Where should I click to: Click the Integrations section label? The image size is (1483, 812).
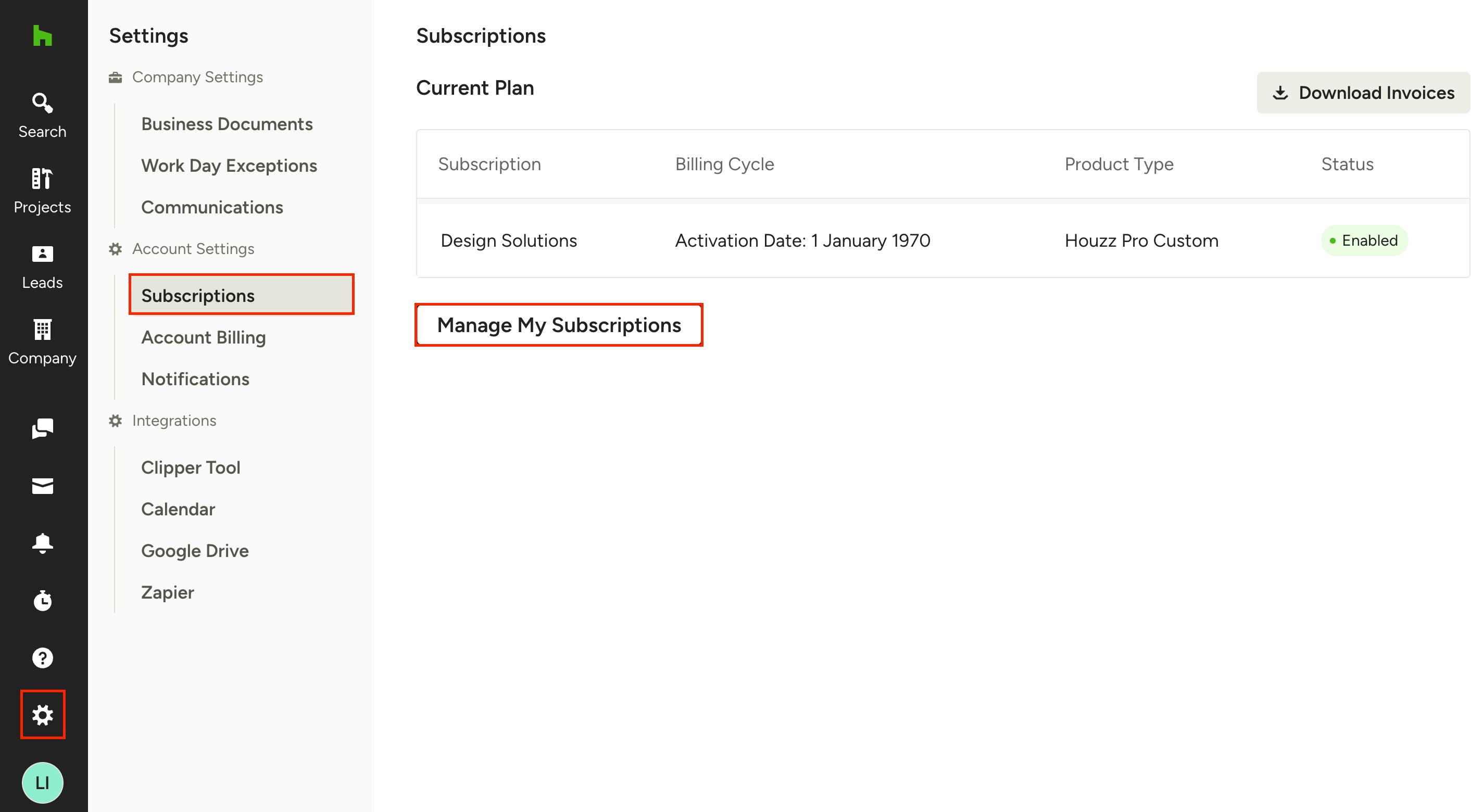[174, 421]
